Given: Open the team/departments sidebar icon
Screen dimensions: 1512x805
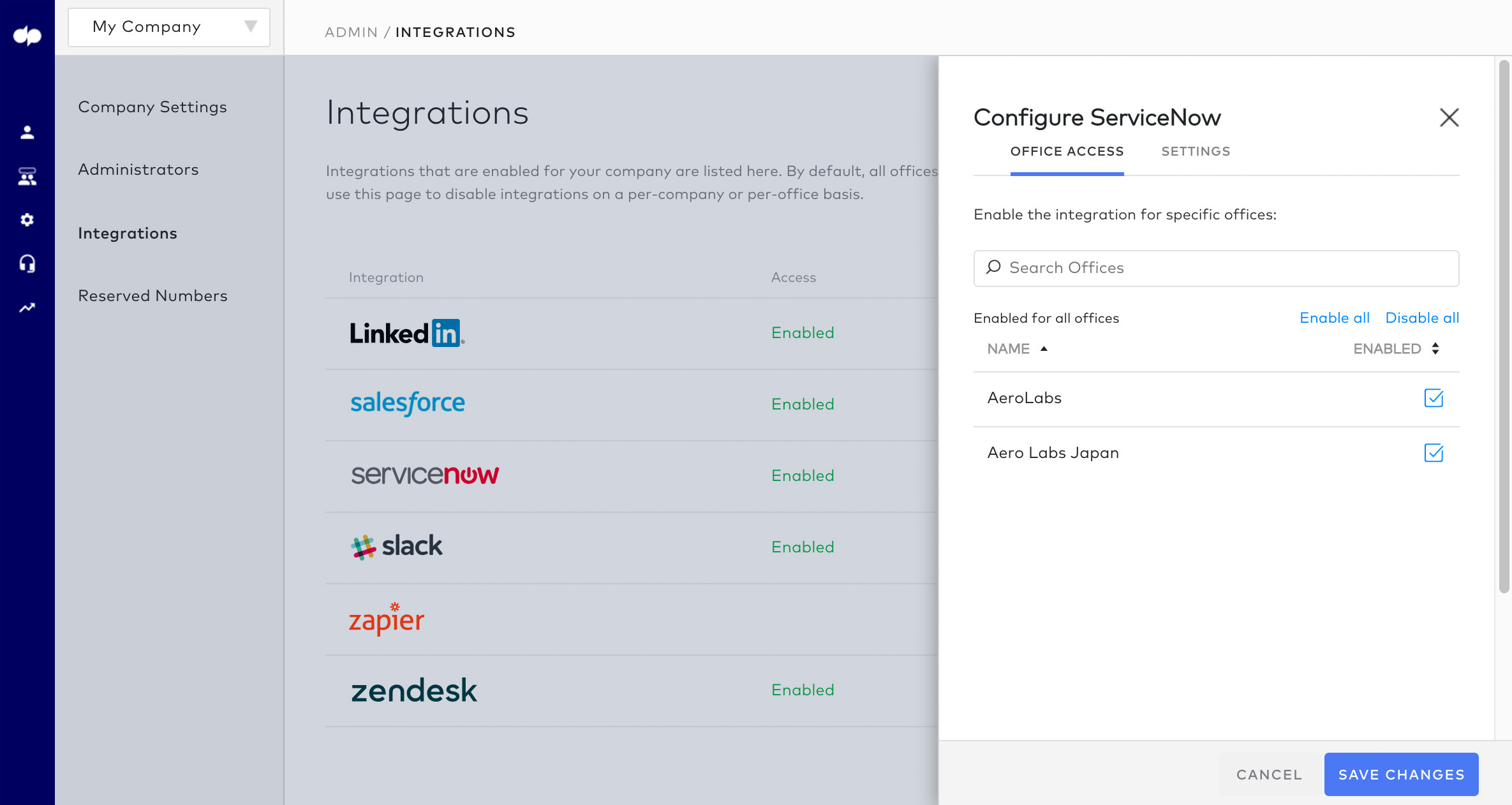Looking at the screenshot, I should [x=27, y=176].
